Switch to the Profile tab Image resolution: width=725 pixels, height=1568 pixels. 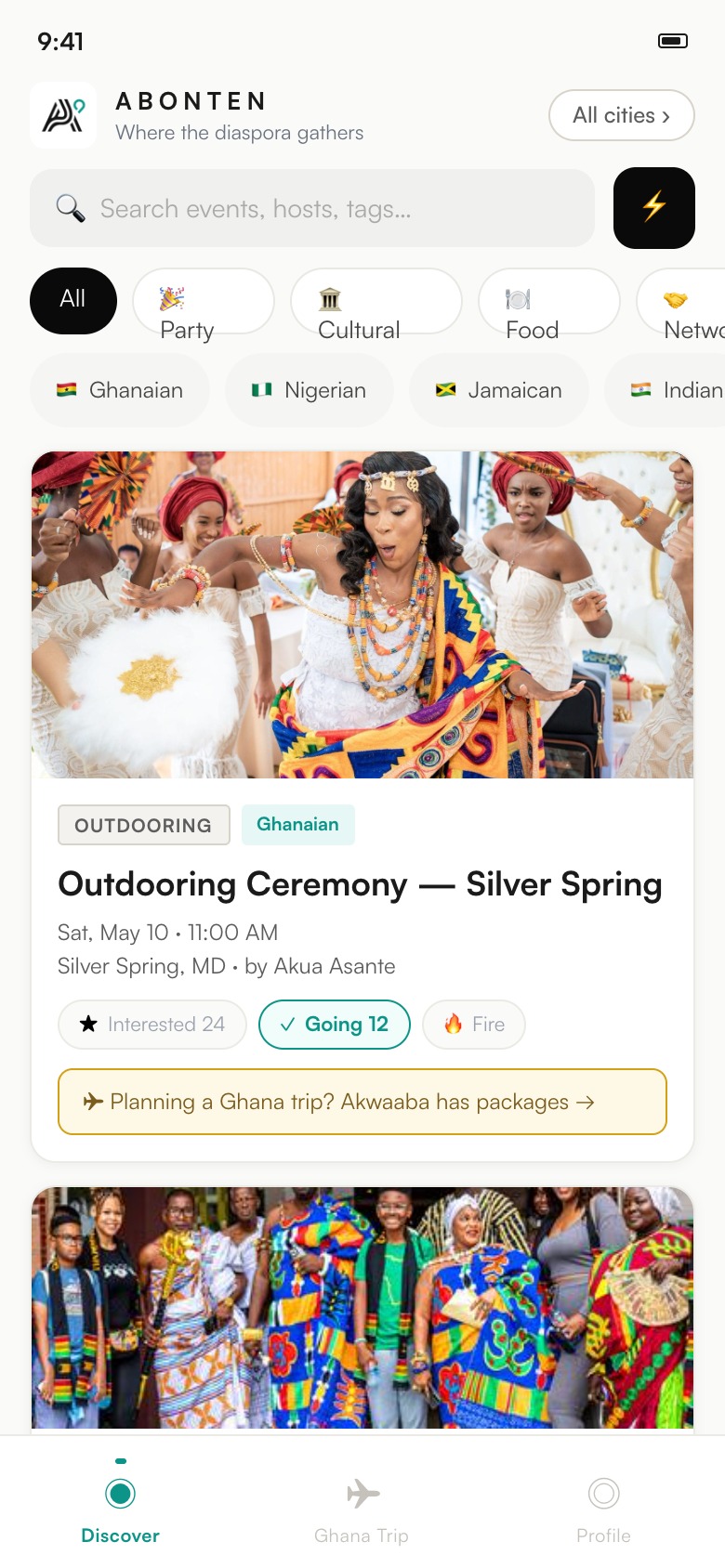point(603,1509)
